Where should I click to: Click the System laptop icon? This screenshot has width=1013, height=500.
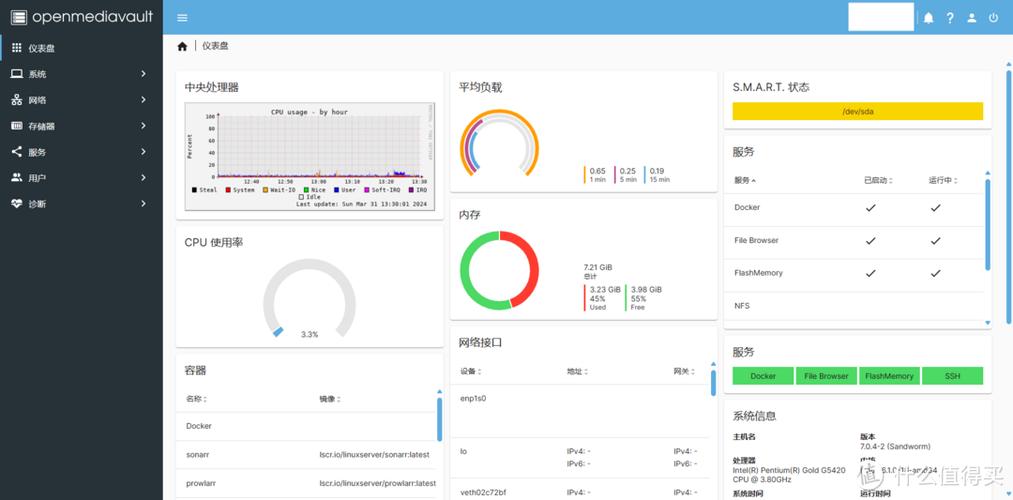(x=17, y=74)
